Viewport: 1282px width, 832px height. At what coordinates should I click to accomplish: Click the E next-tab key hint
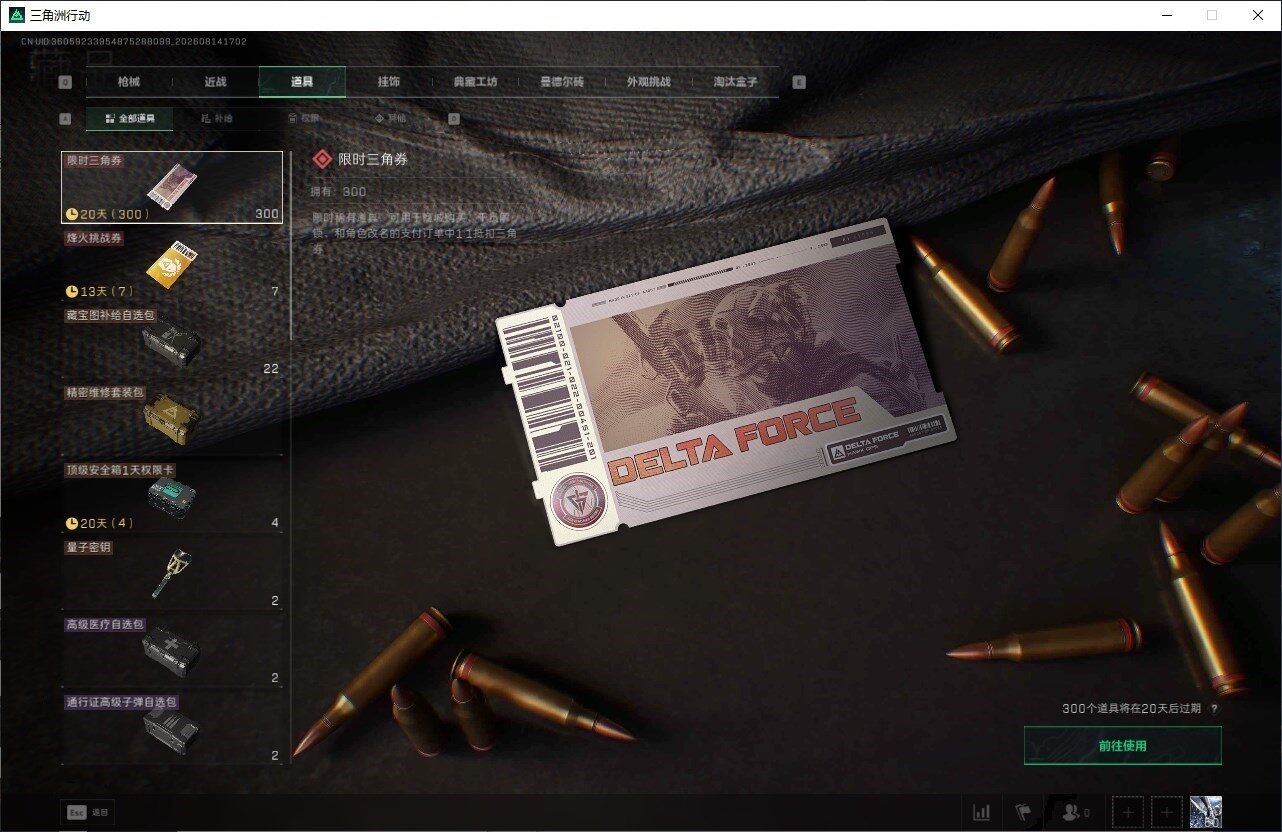799,83
